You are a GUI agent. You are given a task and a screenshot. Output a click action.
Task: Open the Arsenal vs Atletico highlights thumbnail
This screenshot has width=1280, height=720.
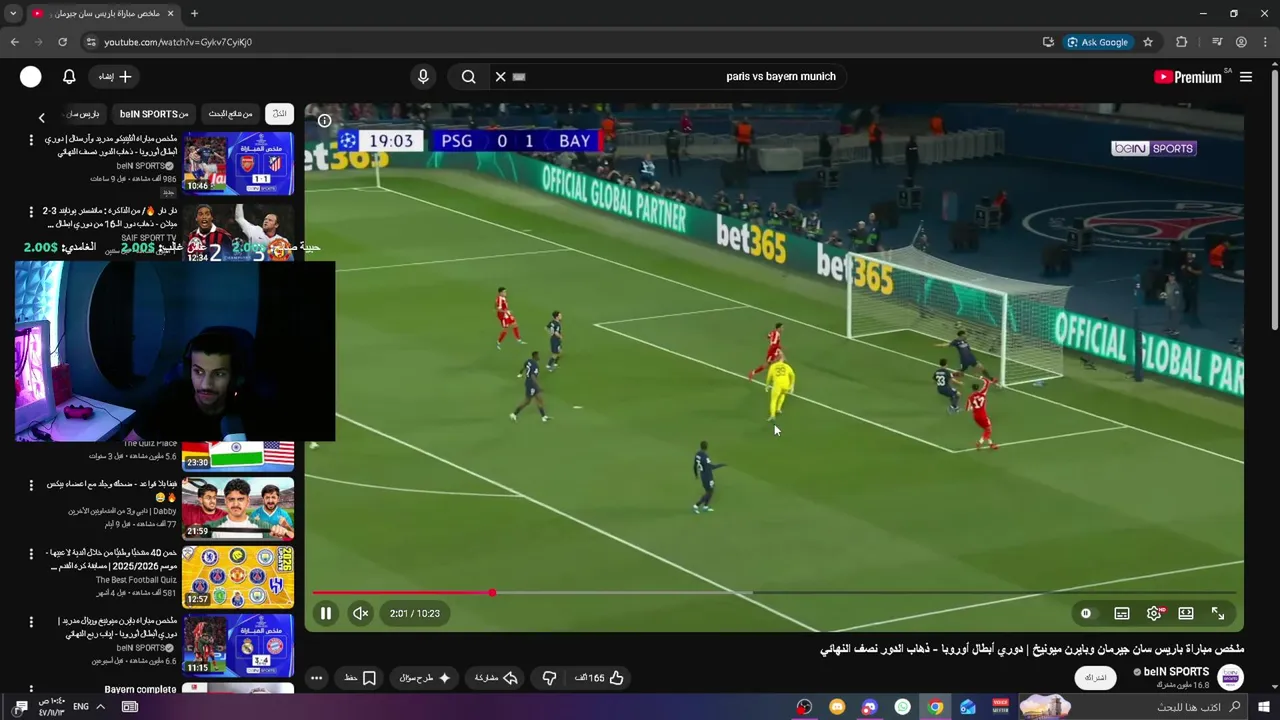point(238,164)
